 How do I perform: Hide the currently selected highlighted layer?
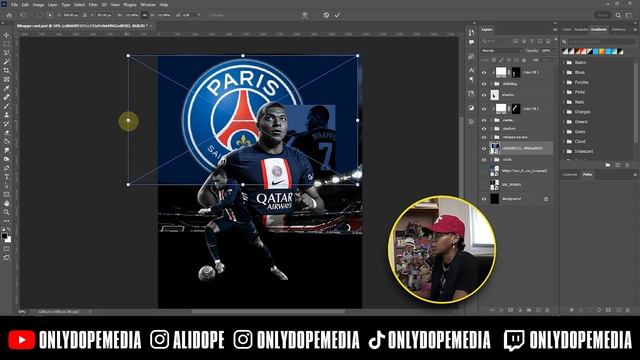[484, 149]
